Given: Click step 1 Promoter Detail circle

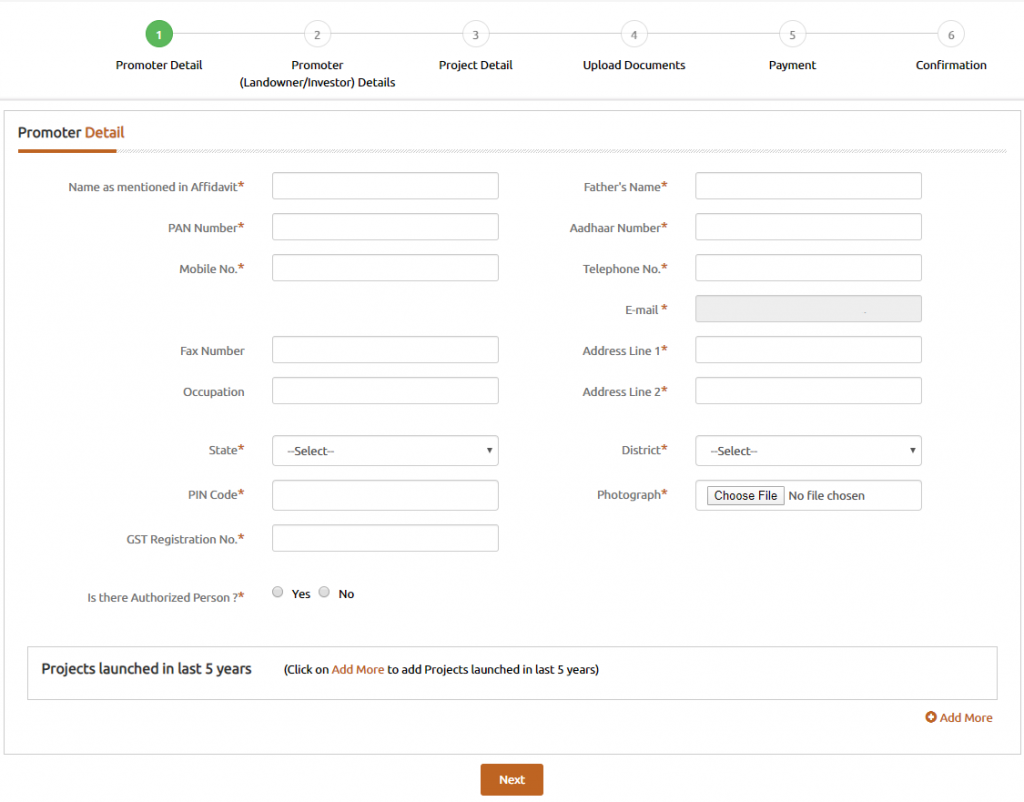Looking at the screenshot, I should tap(159, 34).
